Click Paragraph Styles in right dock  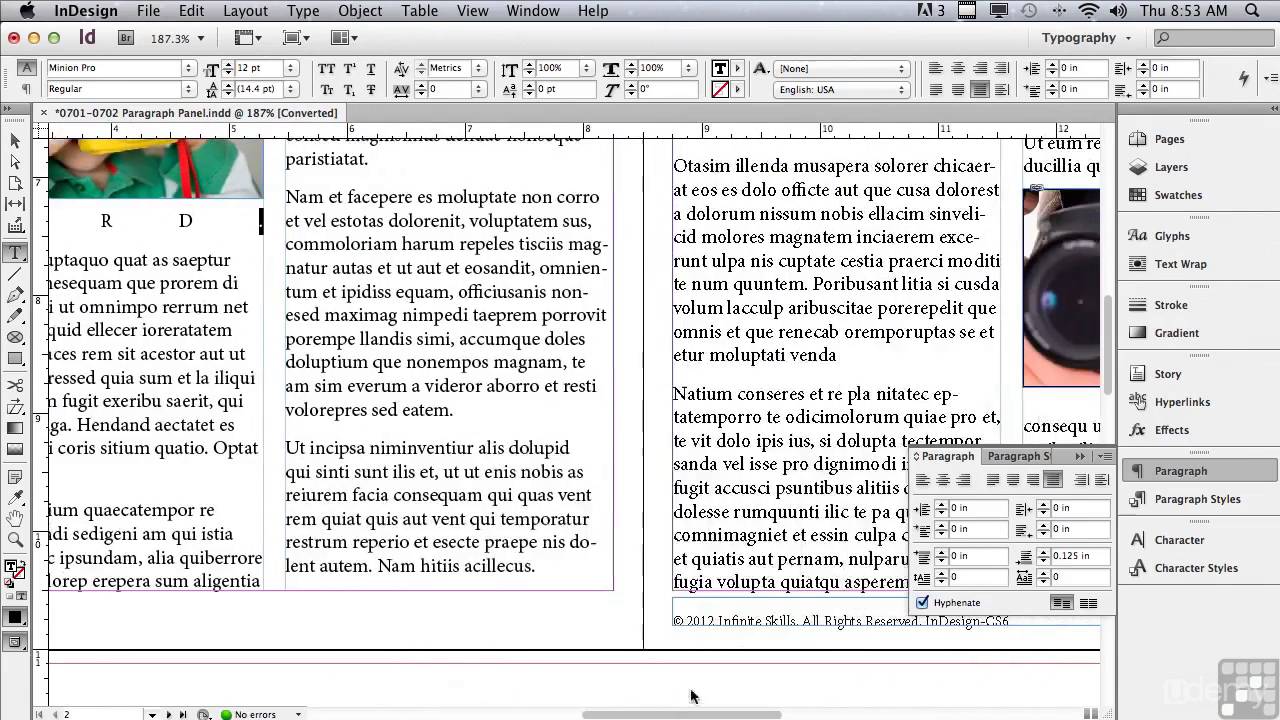(1198, 499)
